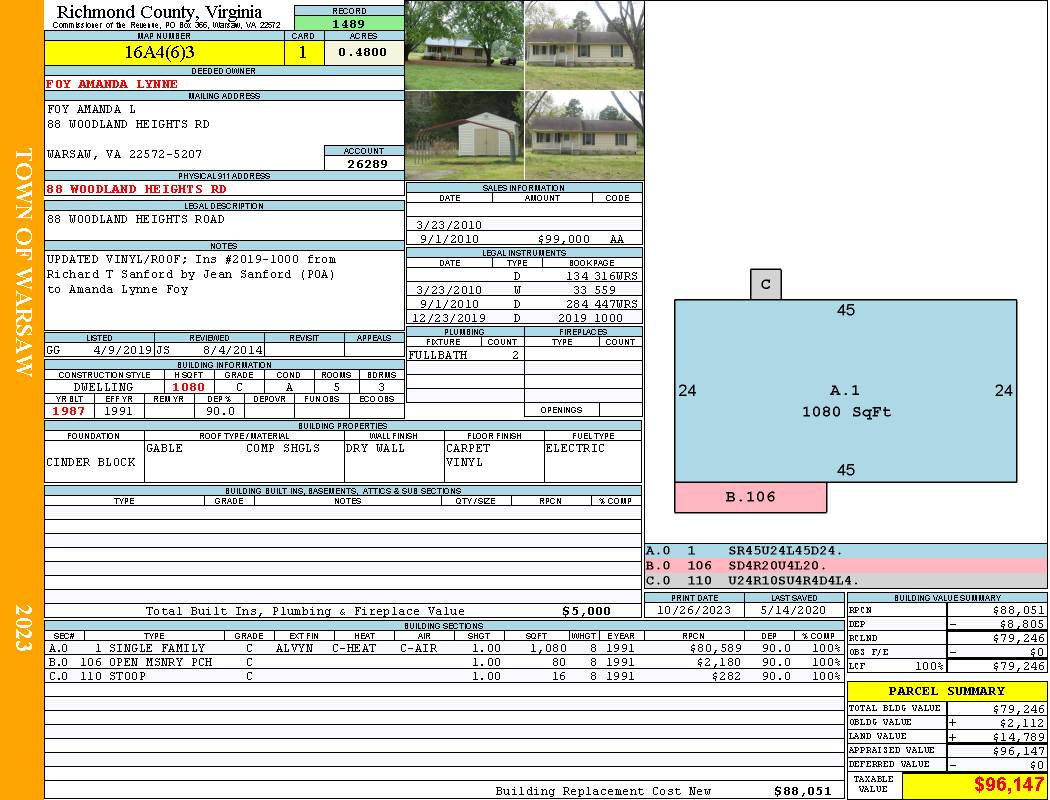Click physical address 88 WOODLAND HEIGHTS RD

click(x=136, y=189)
